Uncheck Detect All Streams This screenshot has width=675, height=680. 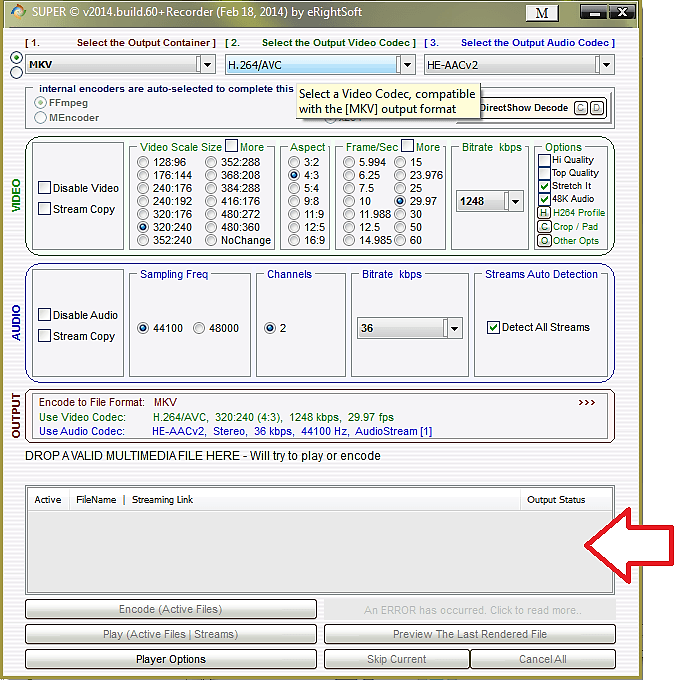(493, 327)
